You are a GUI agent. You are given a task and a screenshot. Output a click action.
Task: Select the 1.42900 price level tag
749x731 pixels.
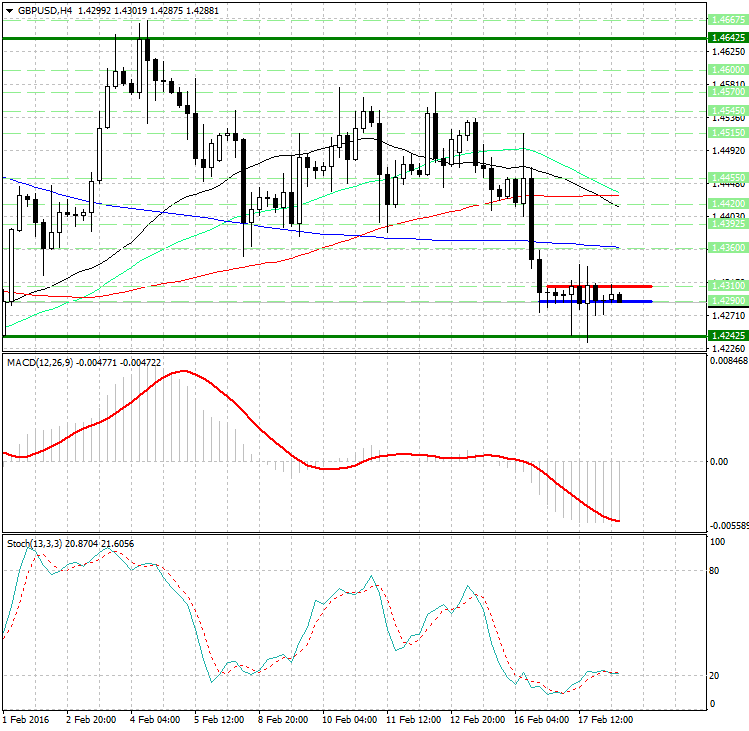point(725,301)
